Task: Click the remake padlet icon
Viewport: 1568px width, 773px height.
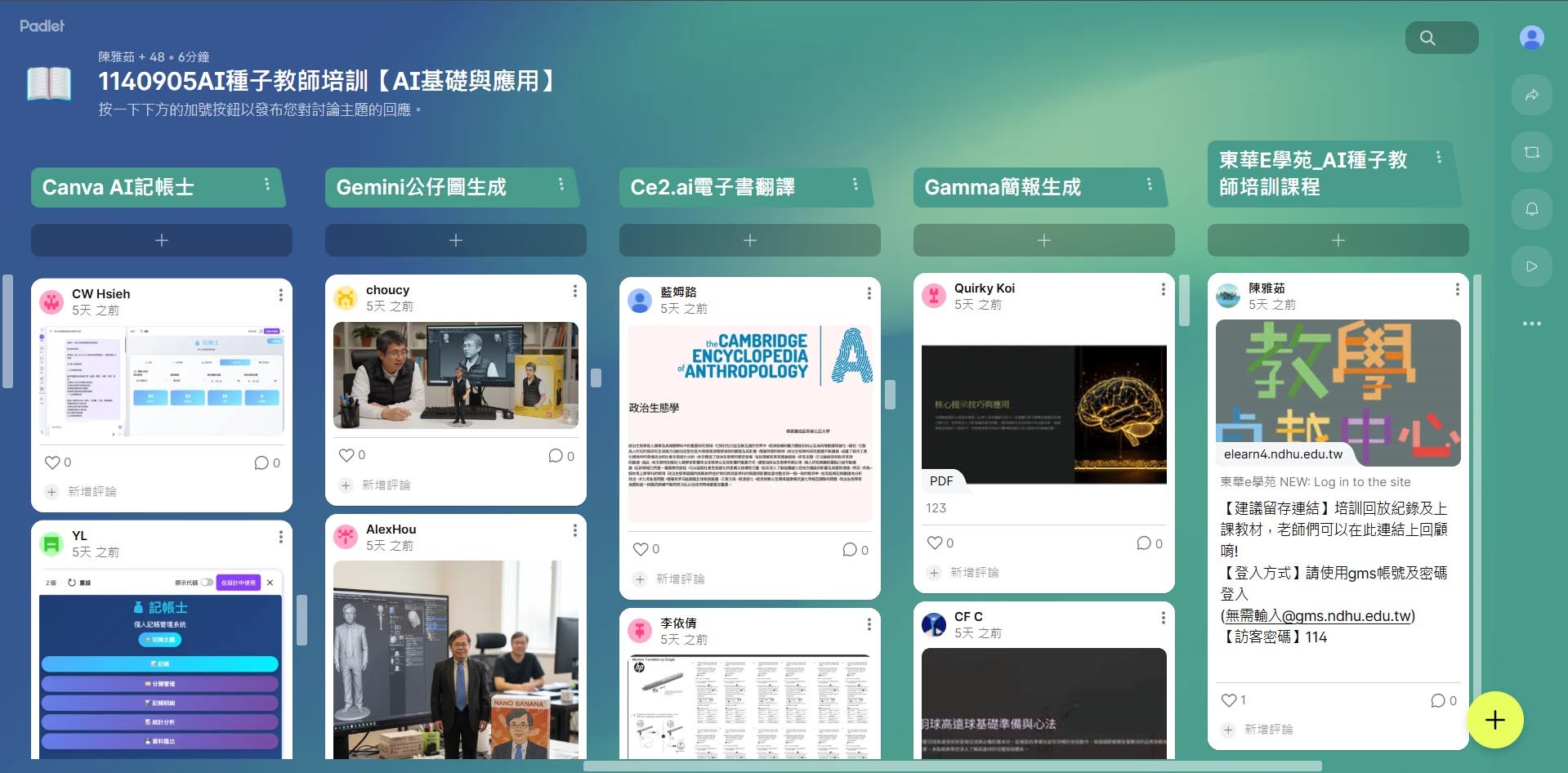Action: coord(1531,152)
